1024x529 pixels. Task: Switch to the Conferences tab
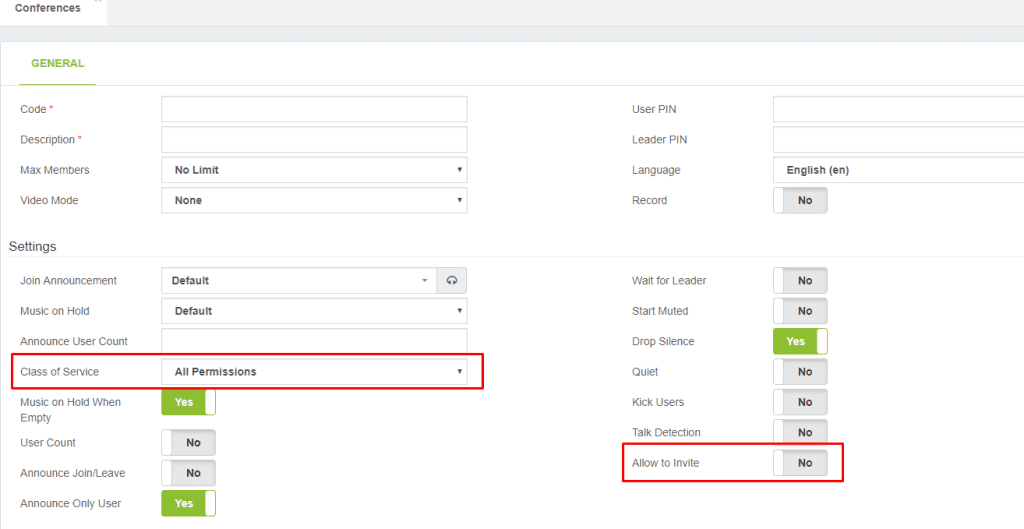tap(48, 8)
